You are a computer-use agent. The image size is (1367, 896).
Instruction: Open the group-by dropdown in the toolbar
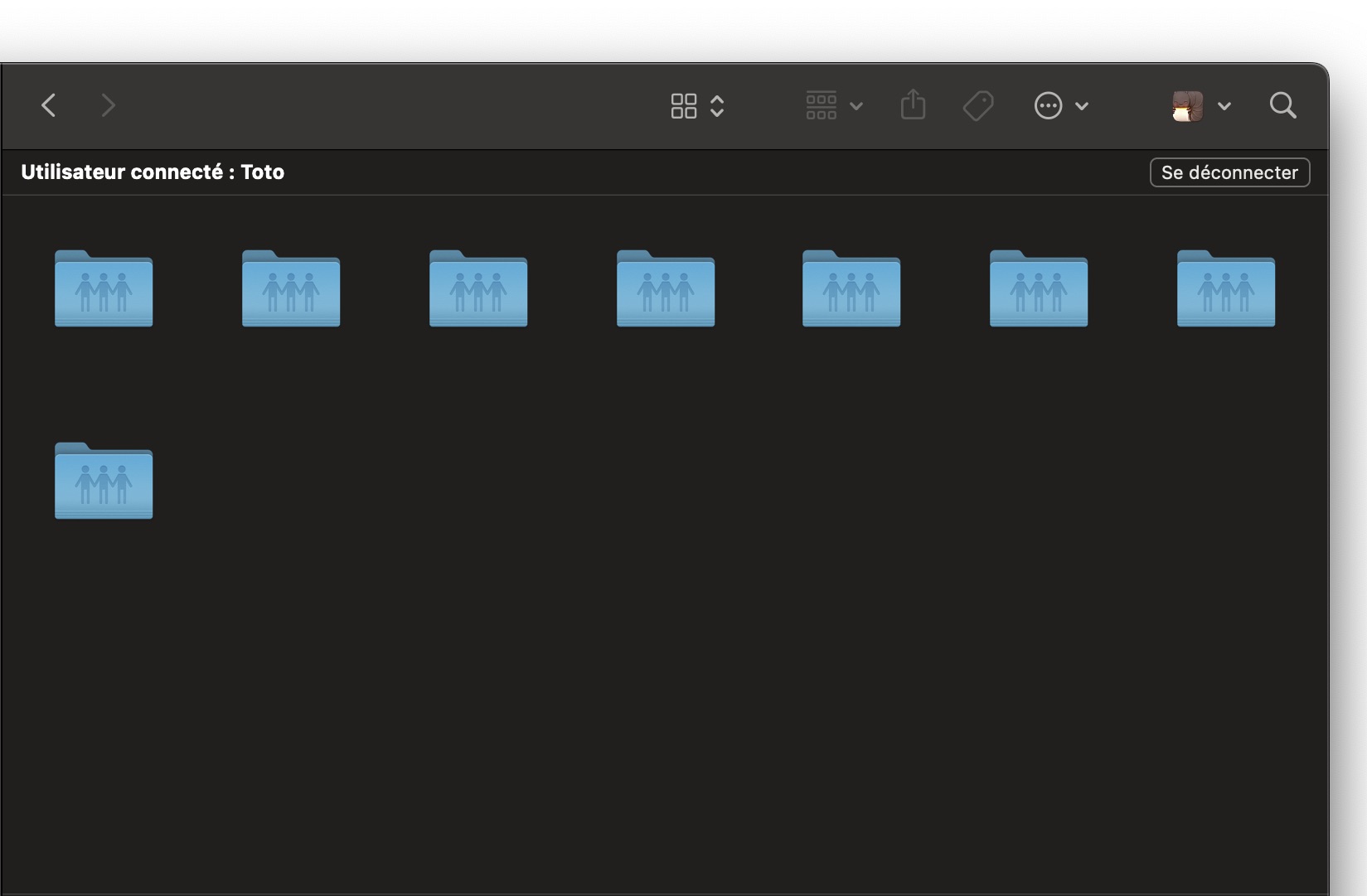point(835,106)
